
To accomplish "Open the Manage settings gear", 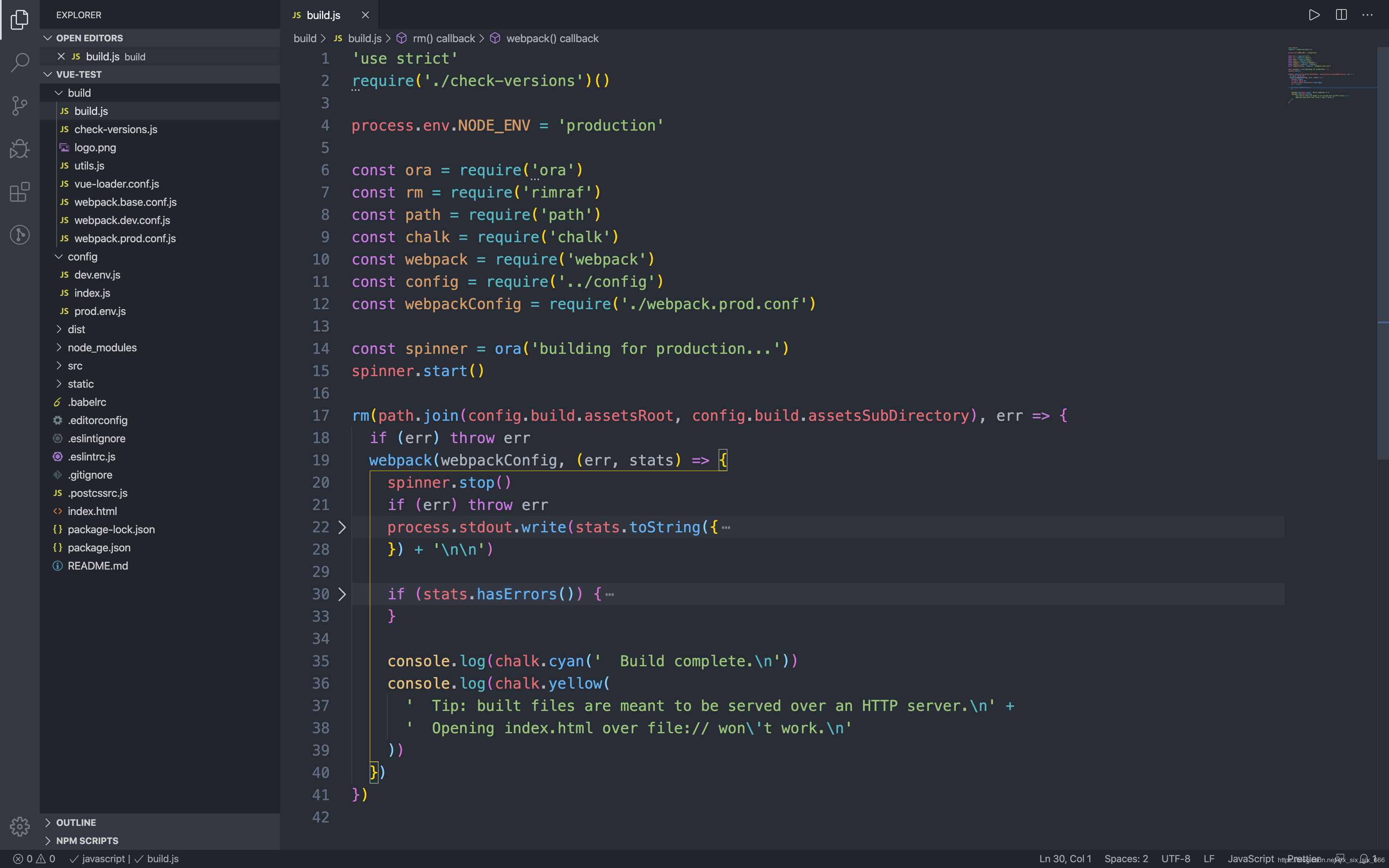I will click(19, 826).
